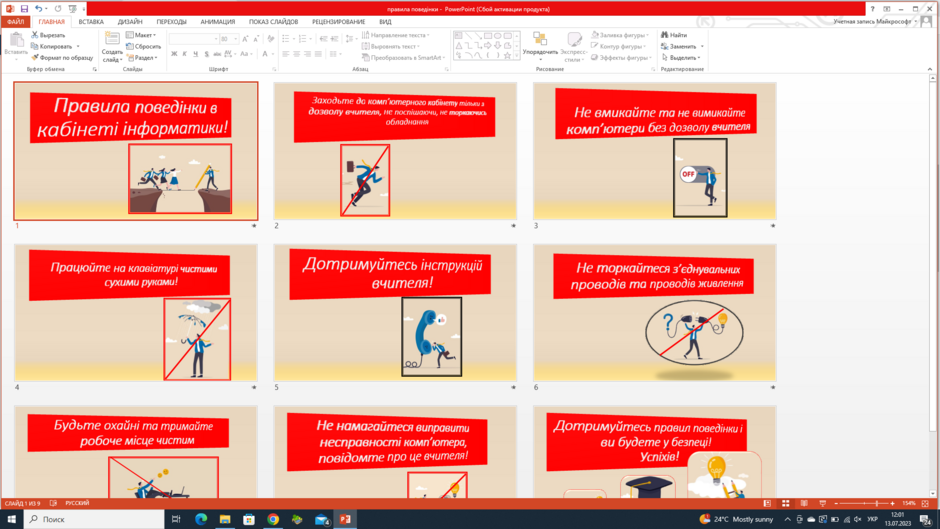
Task: Click the Find (Найти) binoculars button
Action: pos(674,35)
